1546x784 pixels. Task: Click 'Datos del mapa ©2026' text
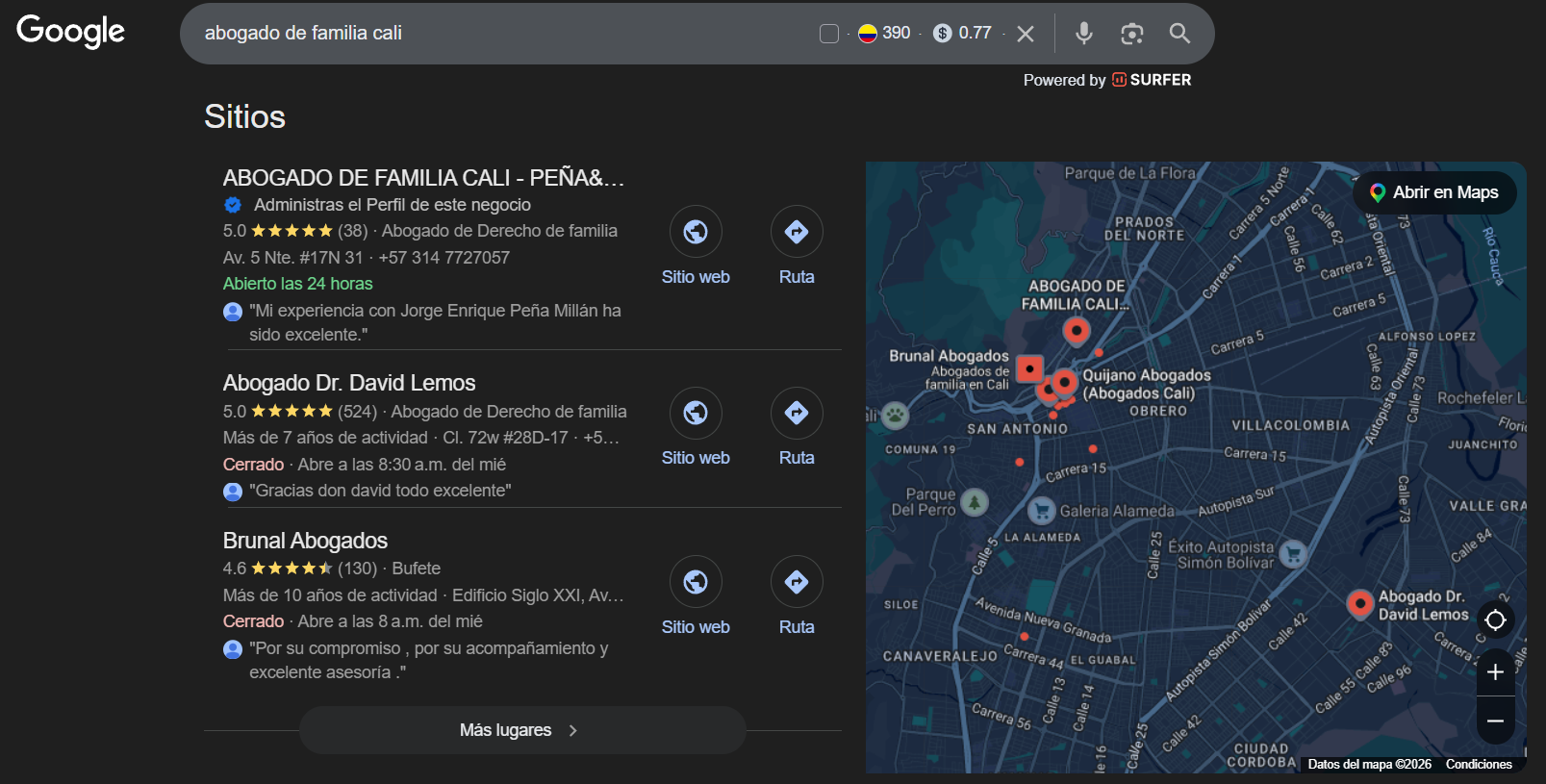1369,764
